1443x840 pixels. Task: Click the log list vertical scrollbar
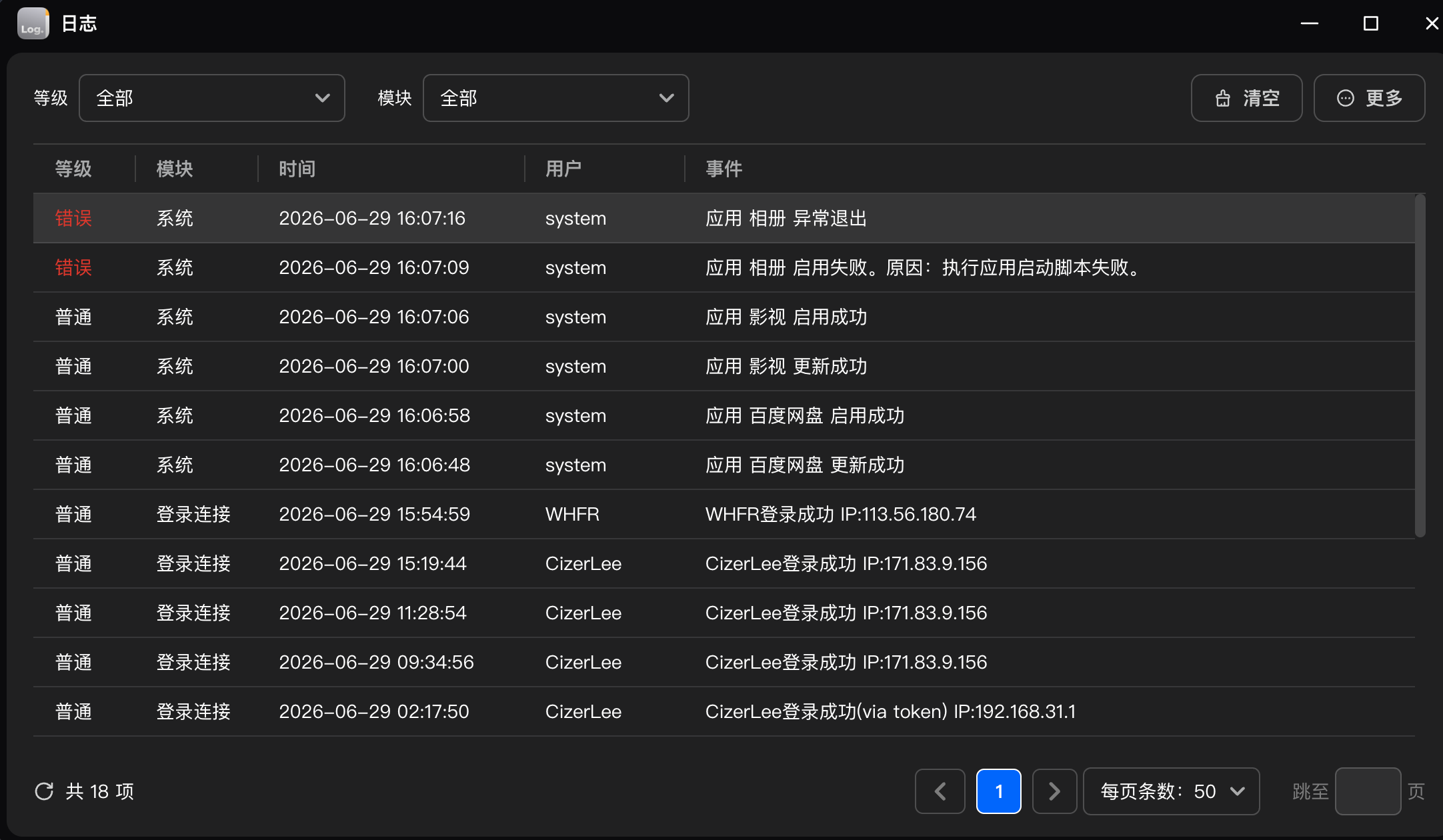click(x=1420, y=365)
